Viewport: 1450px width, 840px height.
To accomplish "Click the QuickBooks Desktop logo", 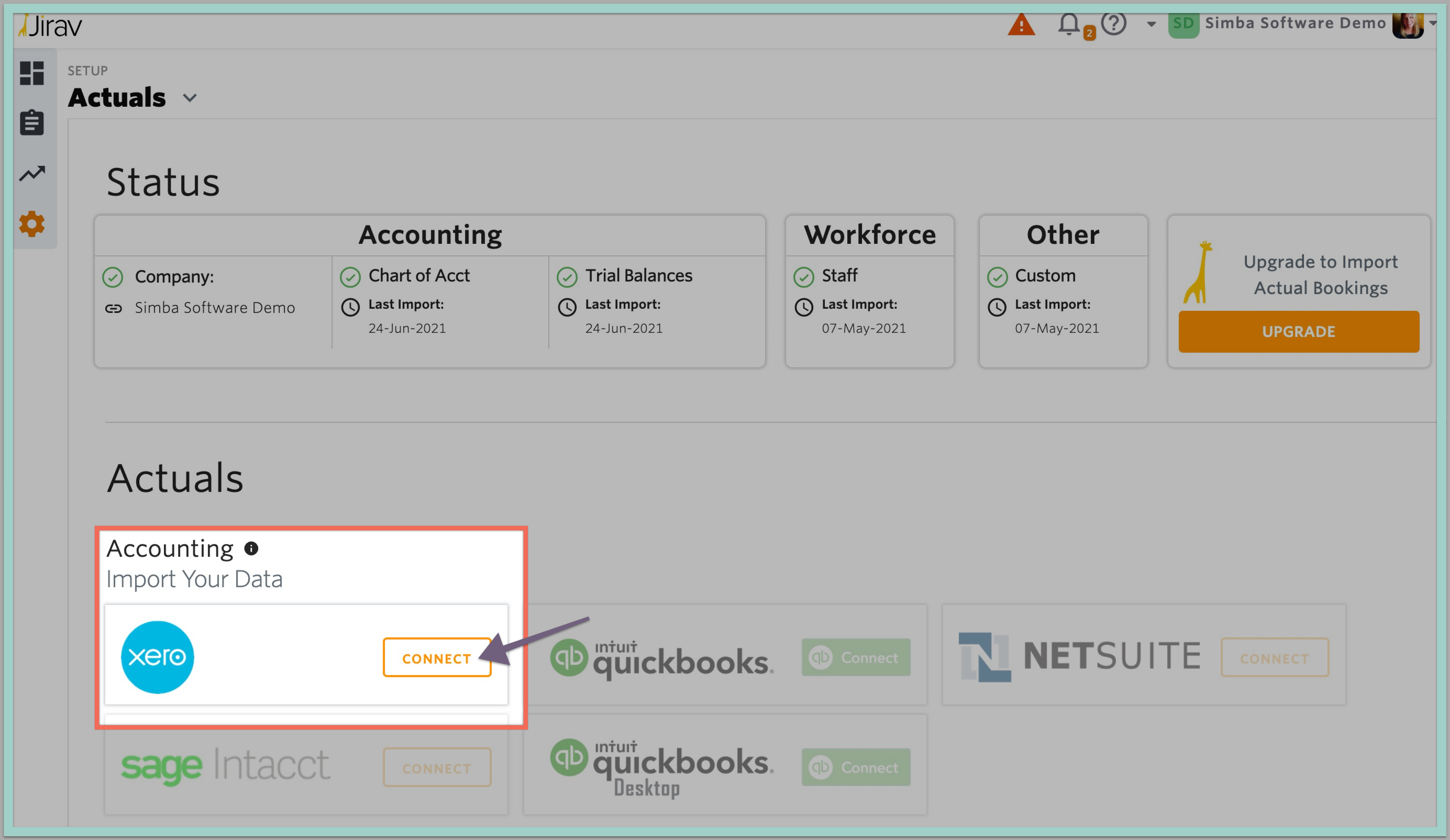I will click(662, 768).
